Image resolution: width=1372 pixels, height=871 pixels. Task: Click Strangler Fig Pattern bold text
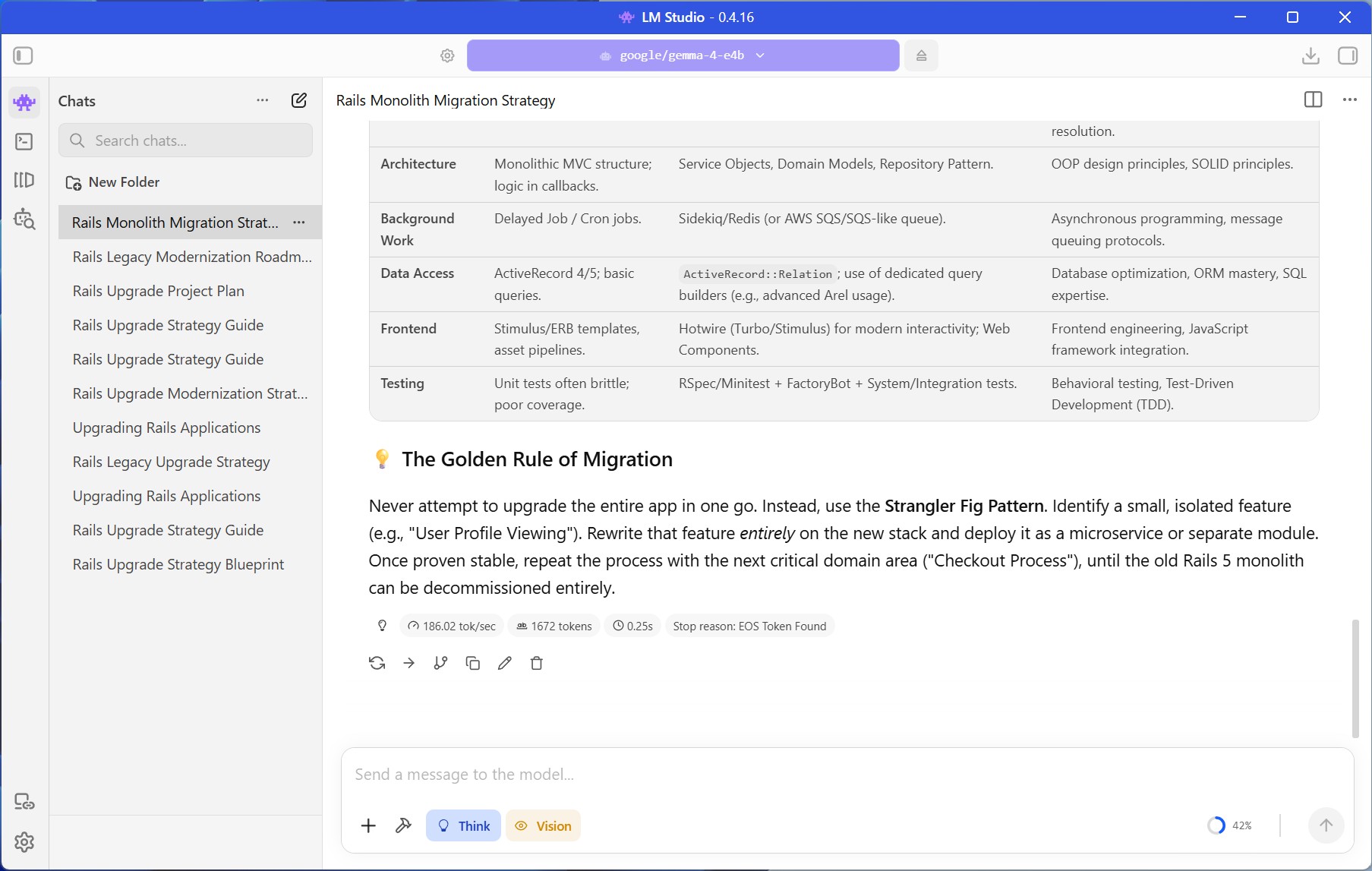click(x=964, y=506)
